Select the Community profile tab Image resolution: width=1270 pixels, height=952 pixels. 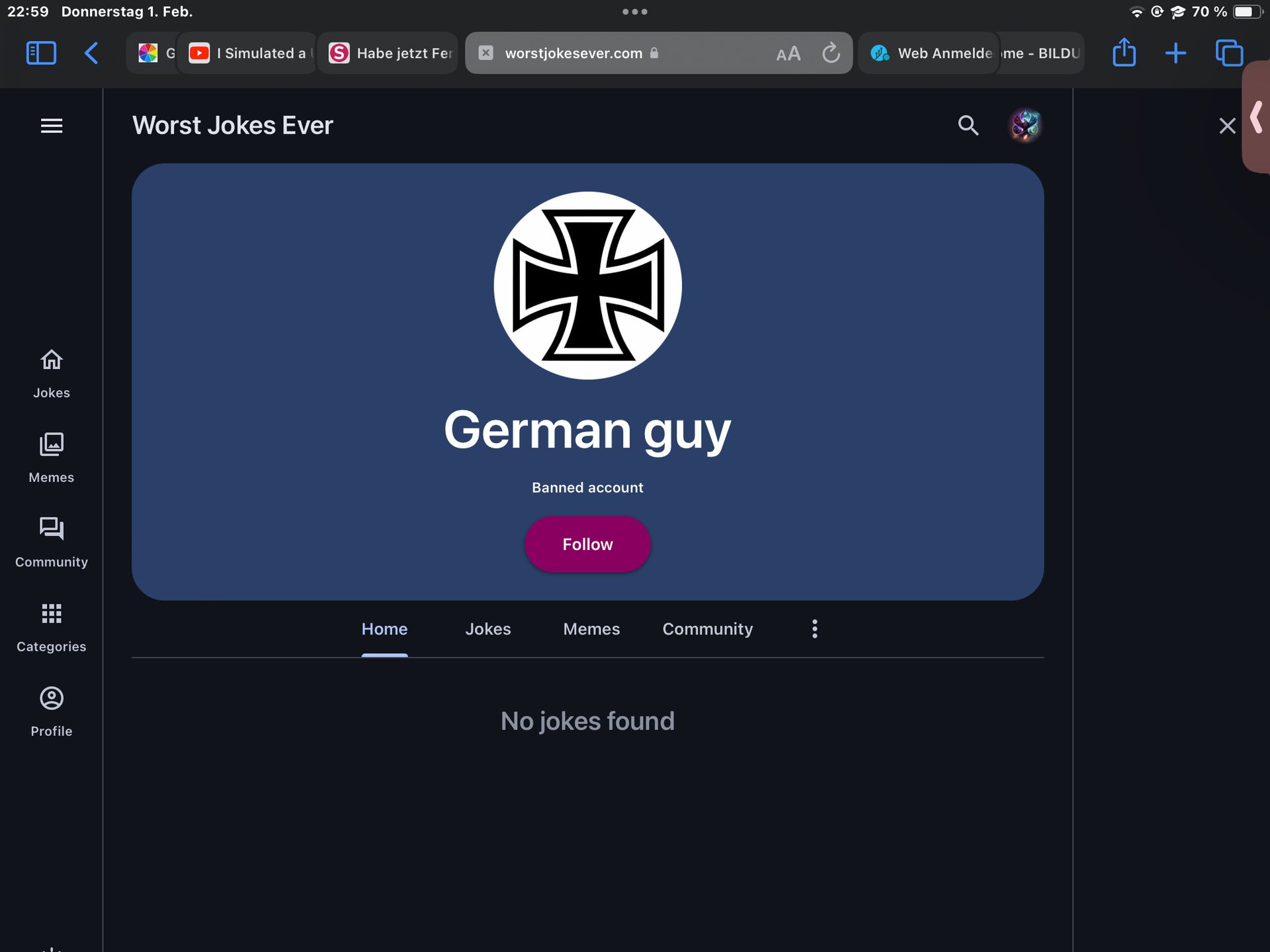[x=708, y=629]
